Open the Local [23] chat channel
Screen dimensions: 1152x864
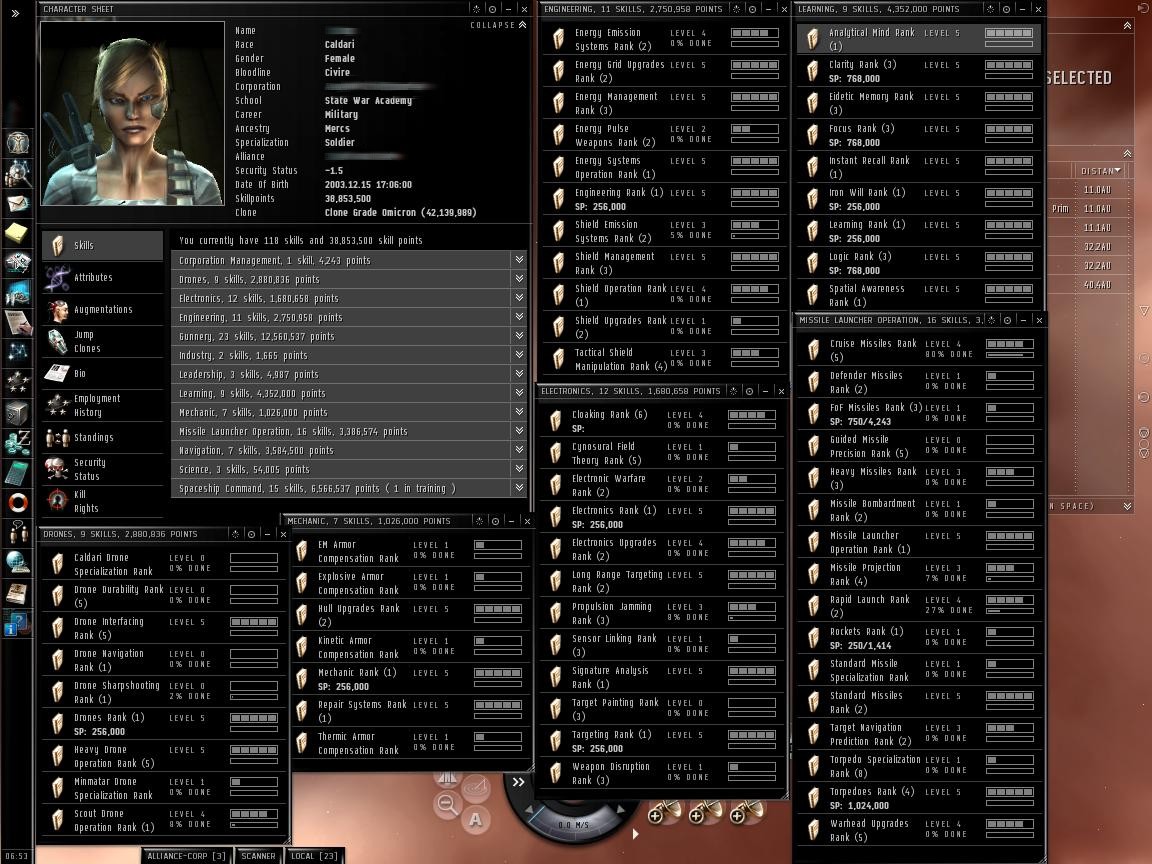314,856
